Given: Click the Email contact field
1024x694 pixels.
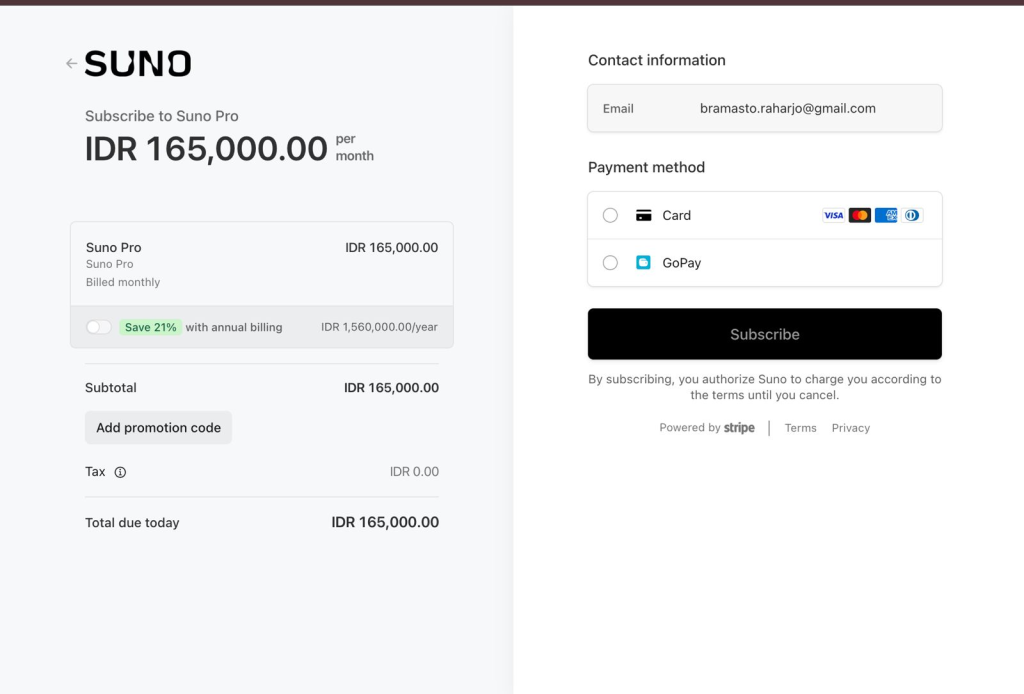Looking at the screenshot, I should (765, 108).
